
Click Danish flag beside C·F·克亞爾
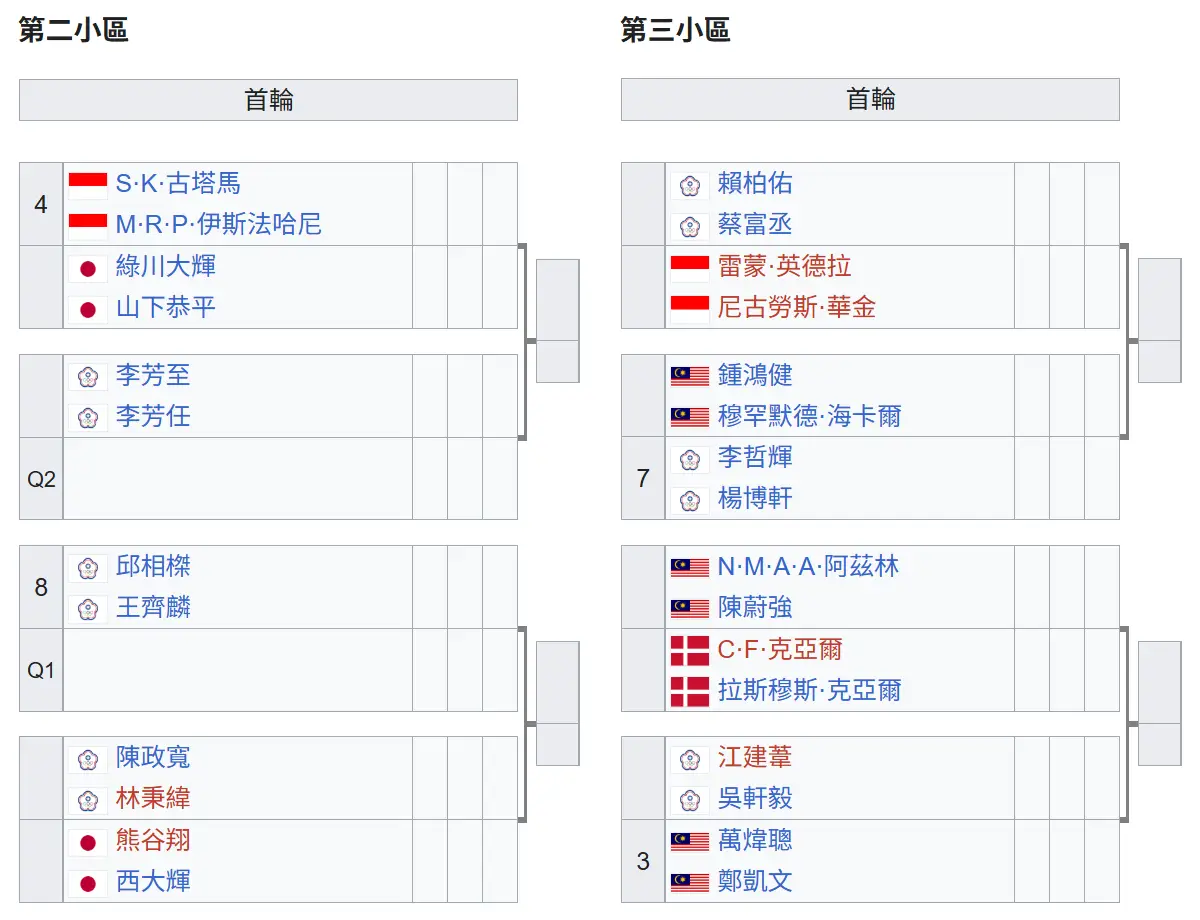click(x=689, y=650)
